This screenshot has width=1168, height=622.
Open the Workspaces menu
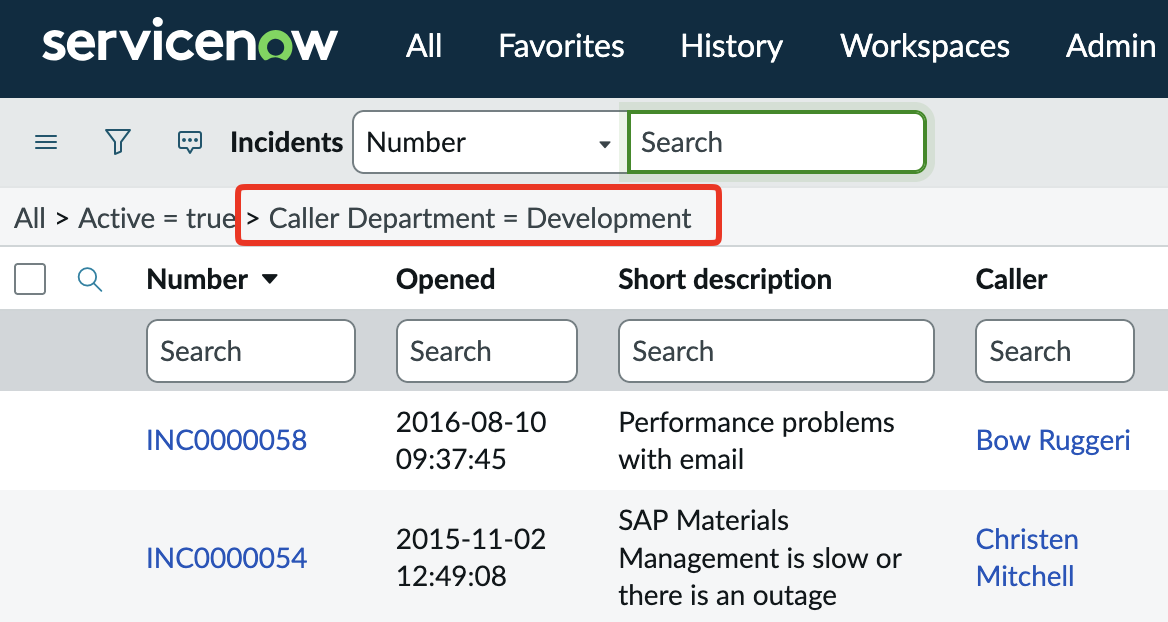pos(924,46)
